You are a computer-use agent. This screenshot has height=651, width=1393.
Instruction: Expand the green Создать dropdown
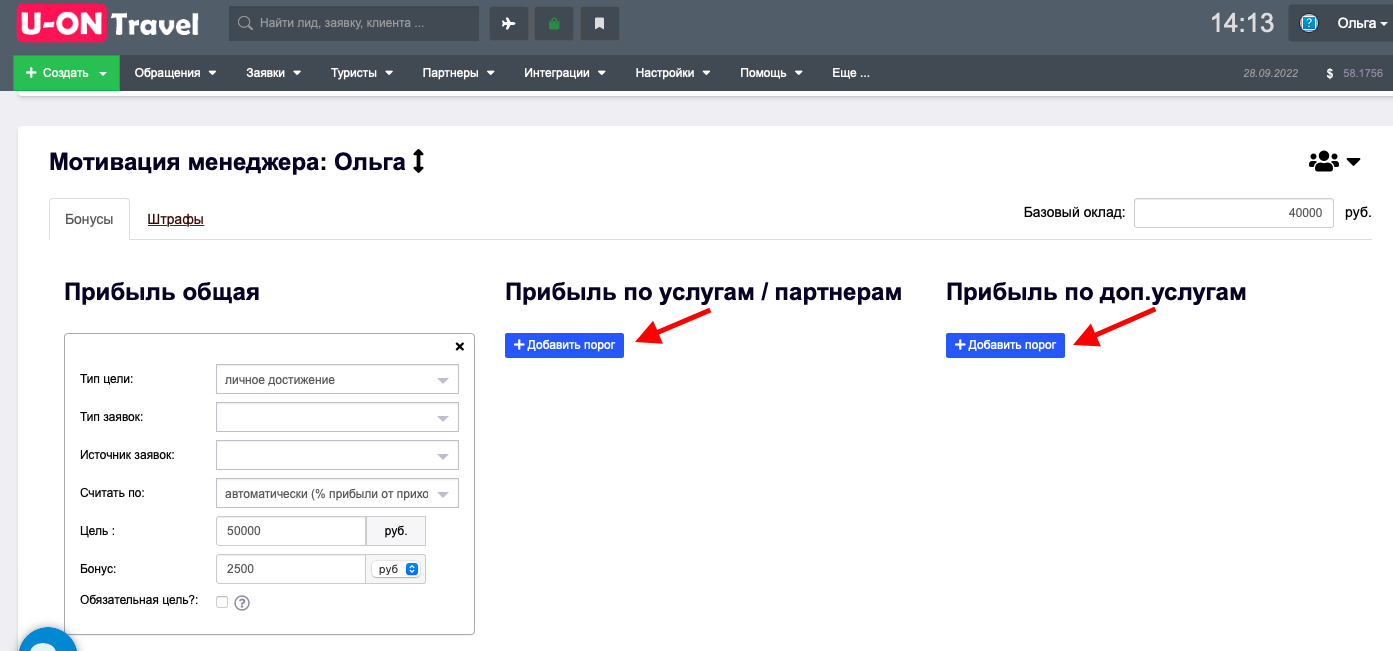coord(66,73)
